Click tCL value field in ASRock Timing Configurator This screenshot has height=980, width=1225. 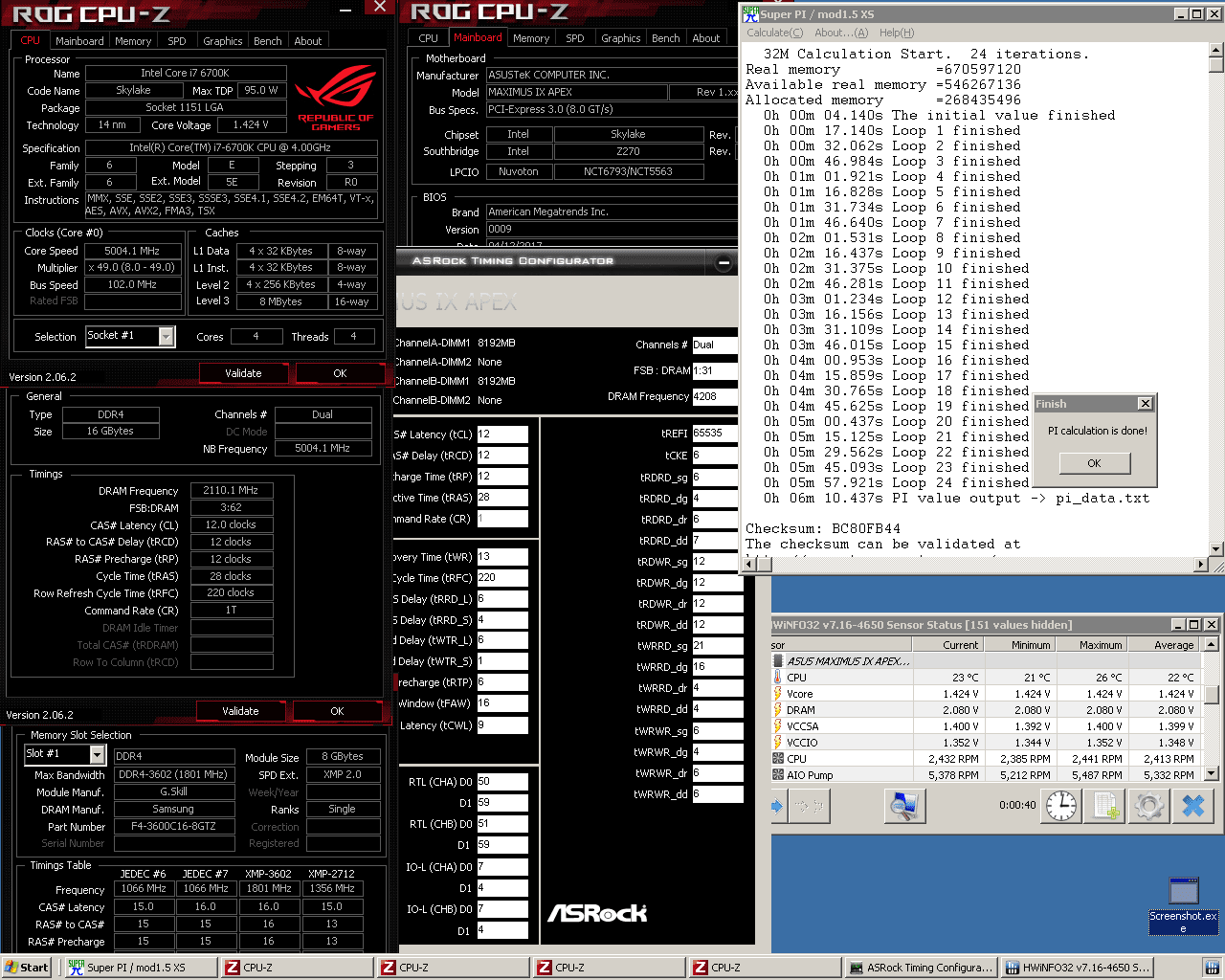tap(501, 434)
